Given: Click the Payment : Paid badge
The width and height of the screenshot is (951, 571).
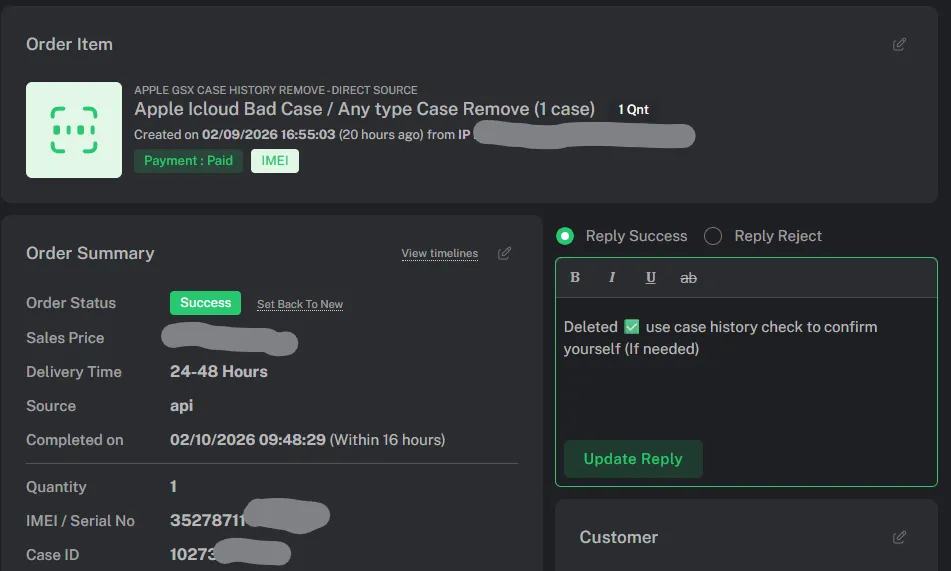Looking at the screenshot, I should pos(188,161).
